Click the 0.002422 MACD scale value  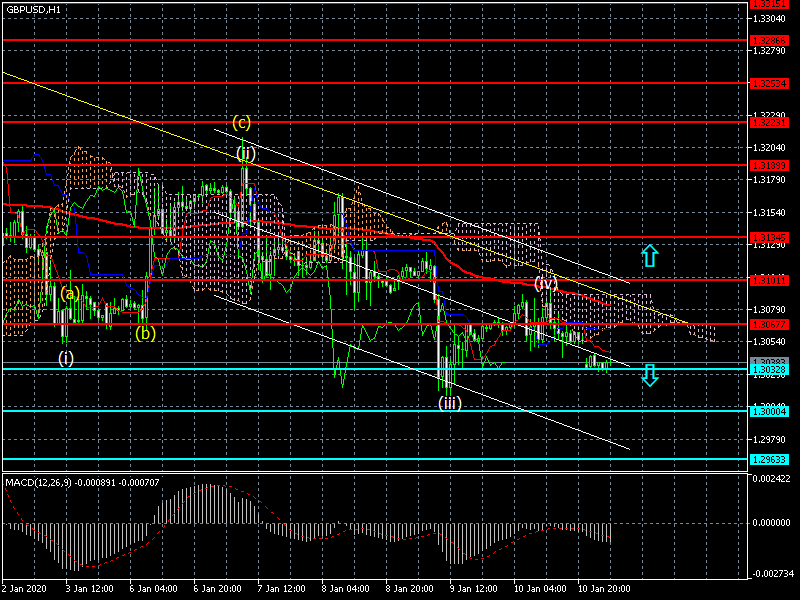click(771, 479)
